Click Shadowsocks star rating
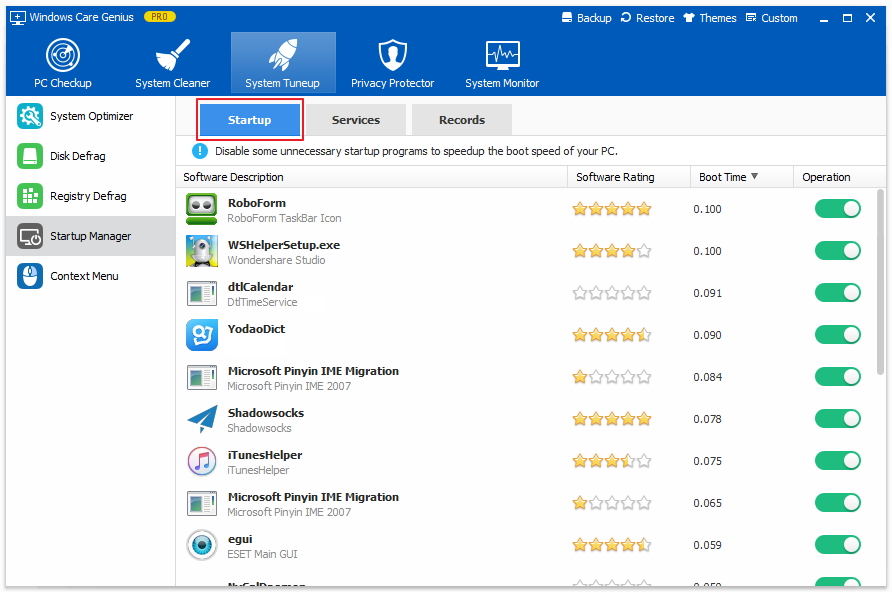 (x=612, y=419)
